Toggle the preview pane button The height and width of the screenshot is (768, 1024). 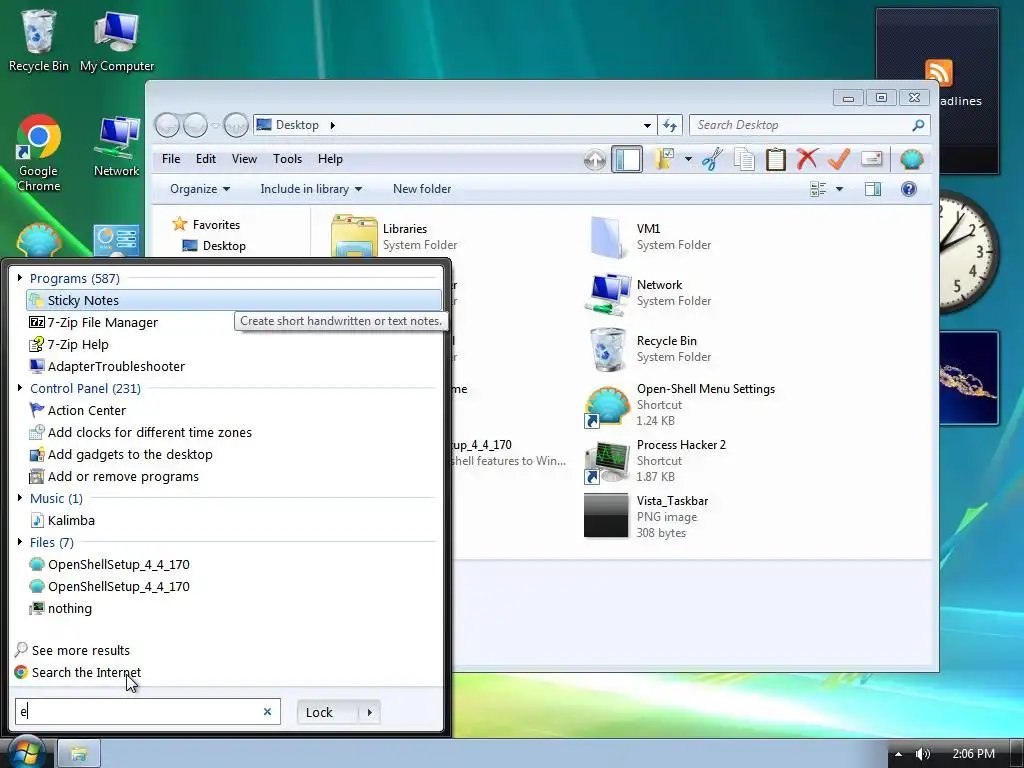pyautogui.click(x=872, y=189)
